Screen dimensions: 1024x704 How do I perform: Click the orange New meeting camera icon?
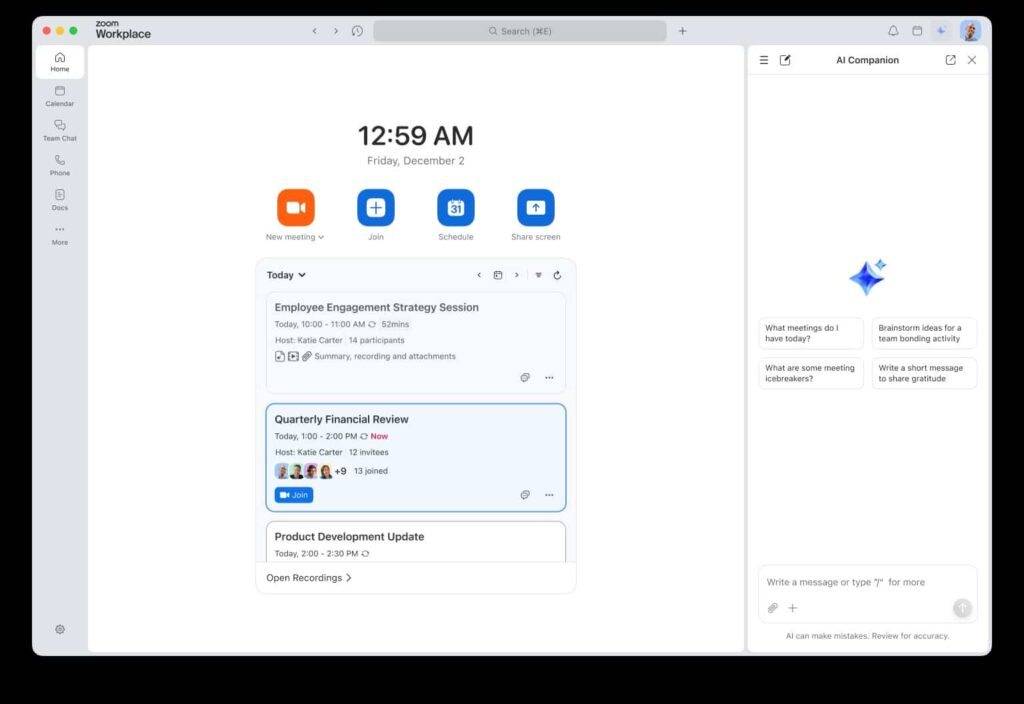pyautogui.click(x=295, y=208)
